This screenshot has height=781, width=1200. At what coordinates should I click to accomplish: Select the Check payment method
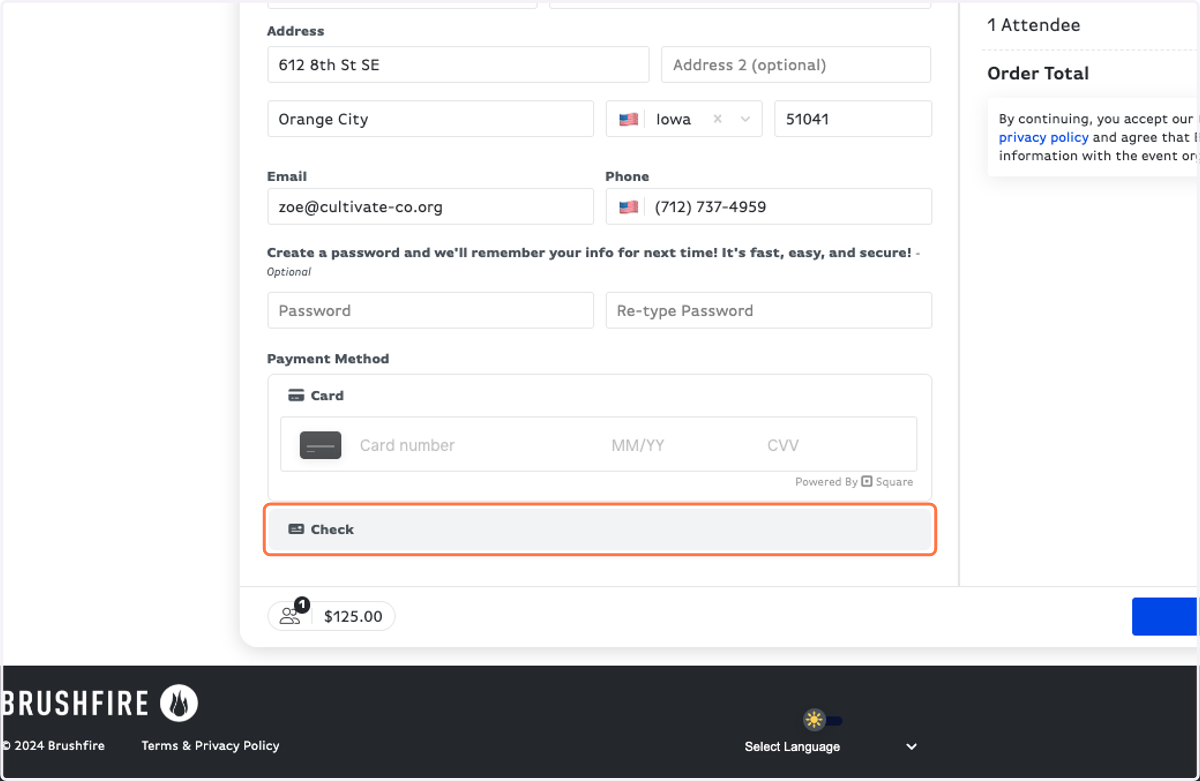[600, 529]
